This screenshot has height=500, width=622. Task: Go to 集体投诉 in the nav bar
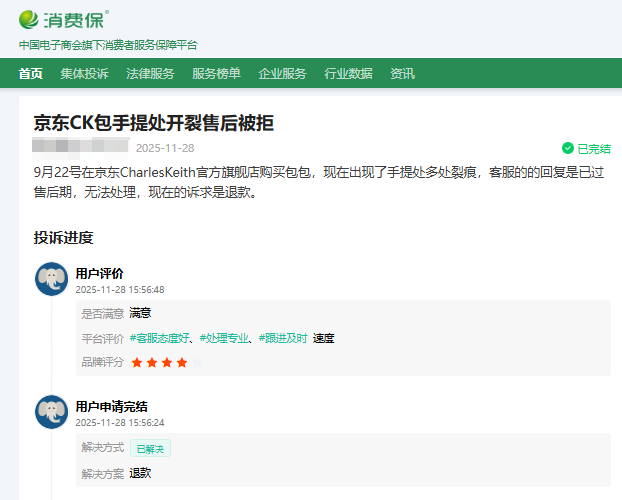click(84, 73)
